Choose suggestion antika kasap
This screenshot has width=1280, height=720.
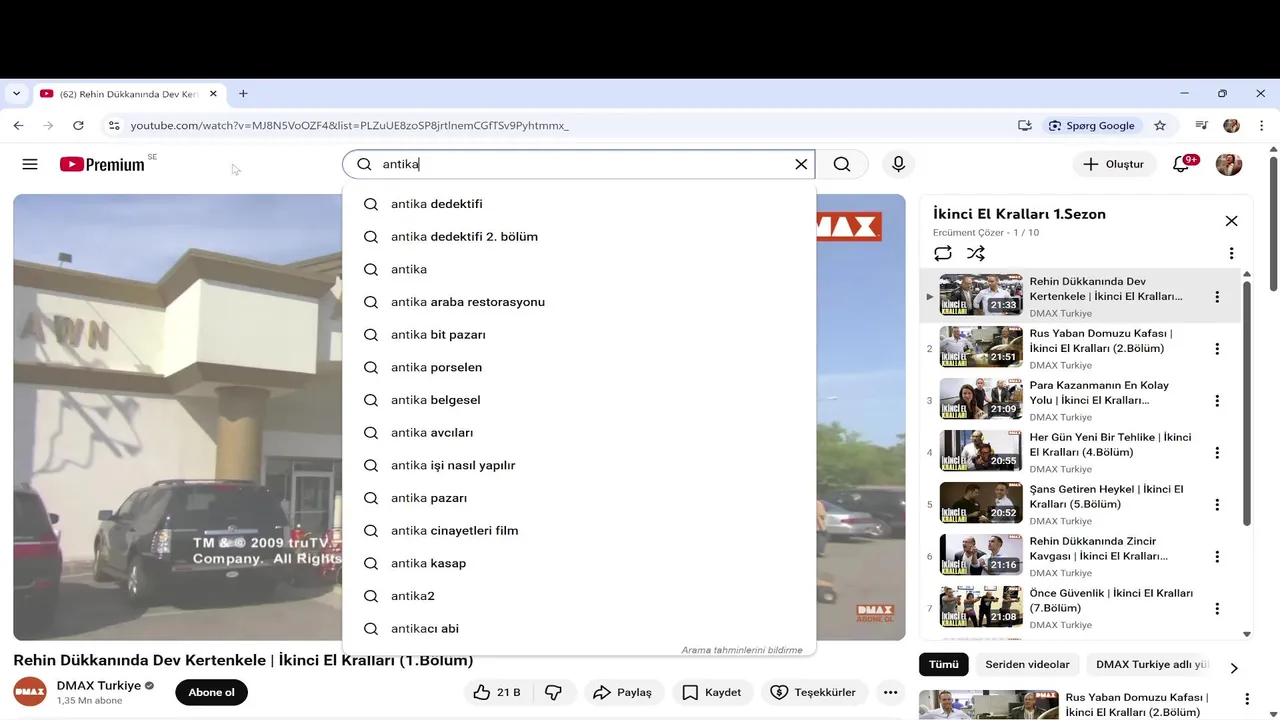579,563
